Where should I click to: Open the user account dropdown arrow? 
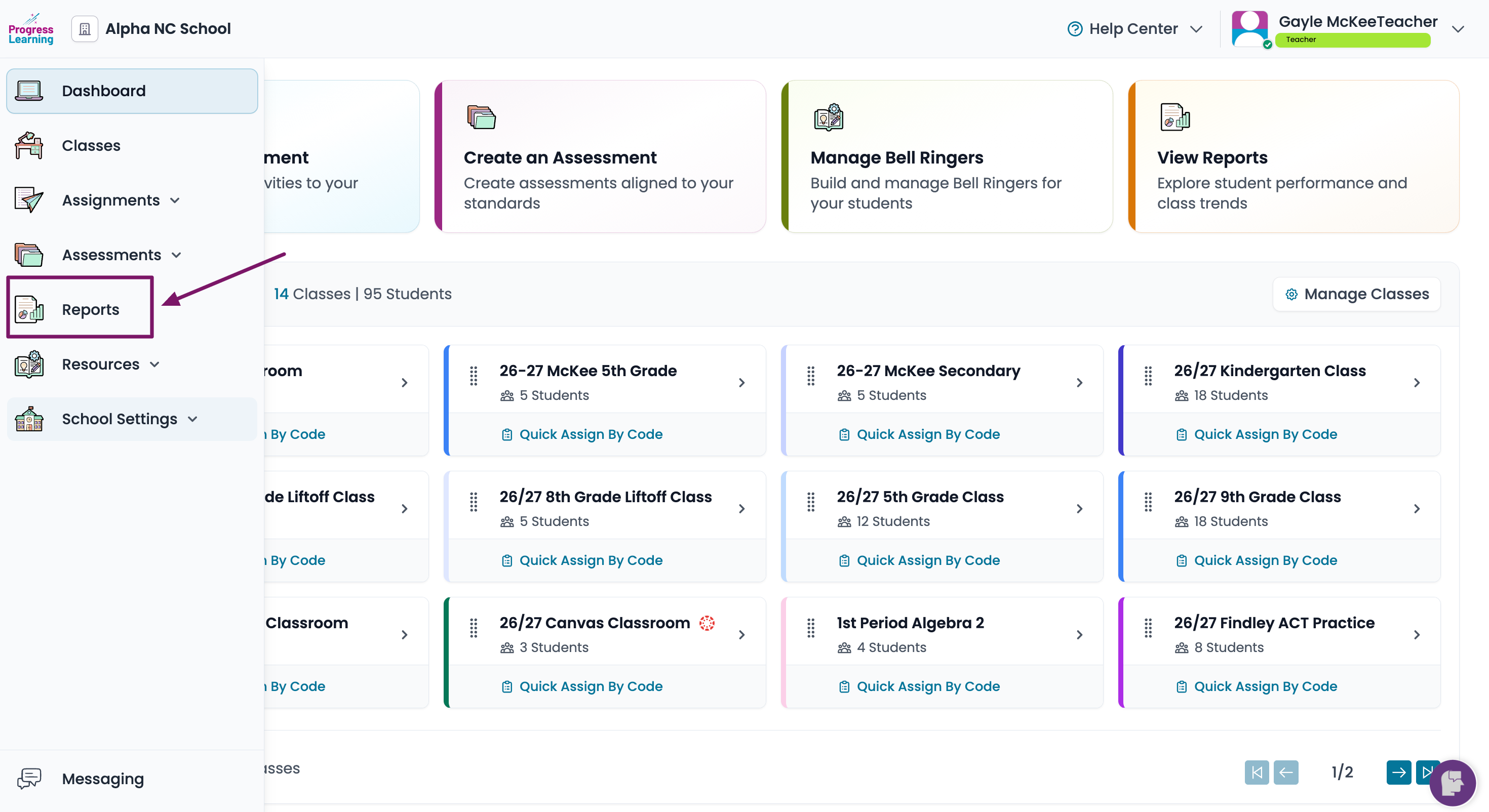click(1458, 29)
